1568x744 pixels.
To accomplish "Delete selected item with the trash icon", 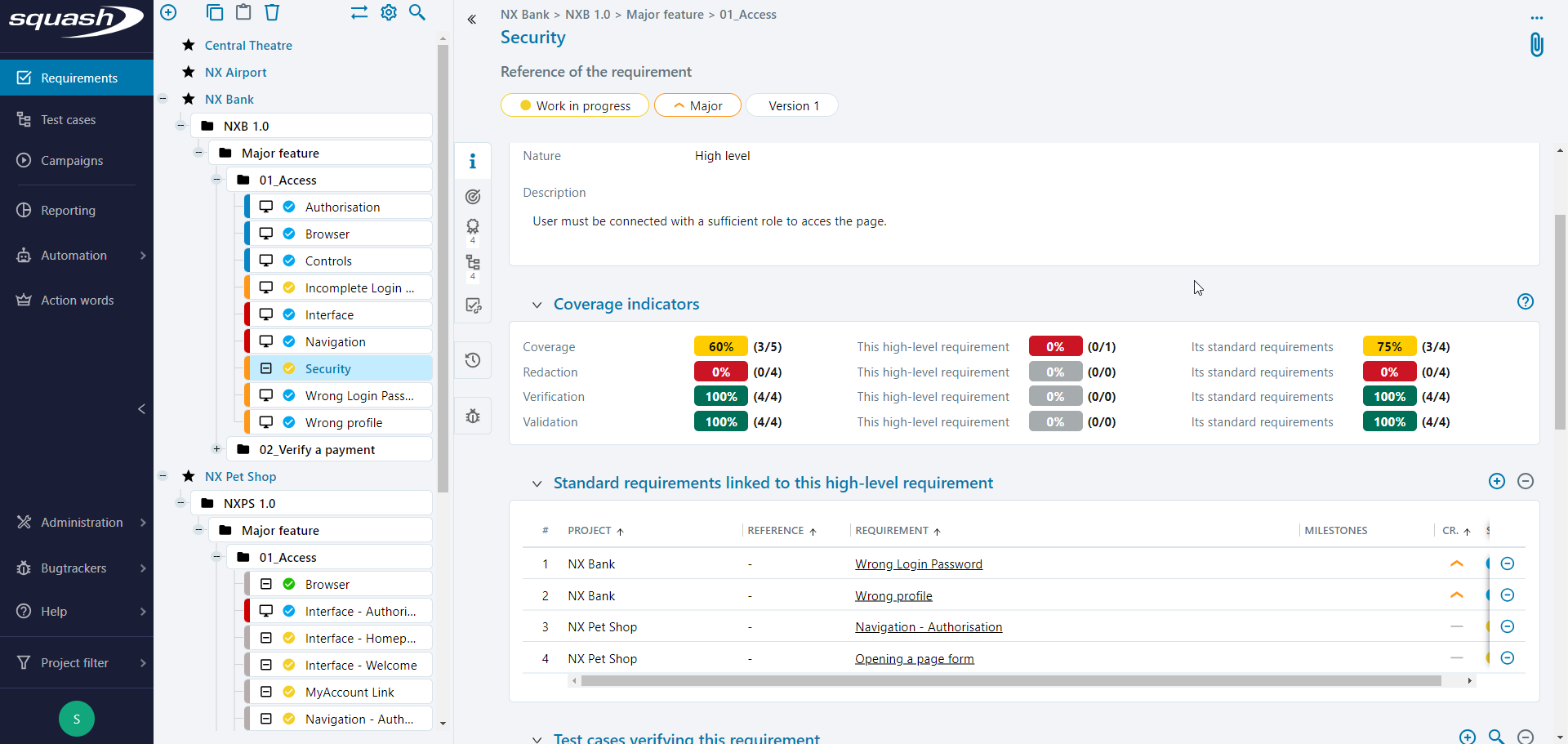I will point(272,12).
